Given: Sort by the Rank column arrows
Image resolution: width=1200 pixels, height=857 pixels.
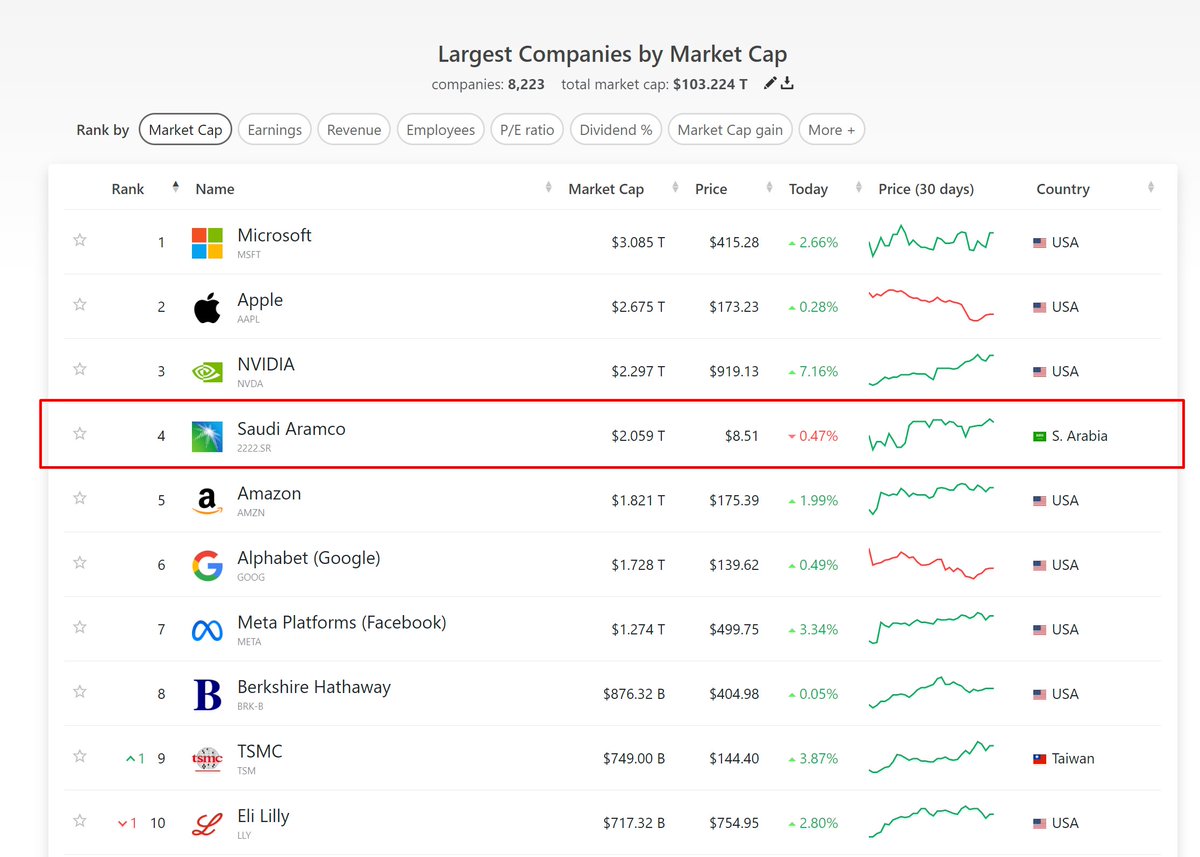Looking at the screenshot, I should [x=176, y=187].
